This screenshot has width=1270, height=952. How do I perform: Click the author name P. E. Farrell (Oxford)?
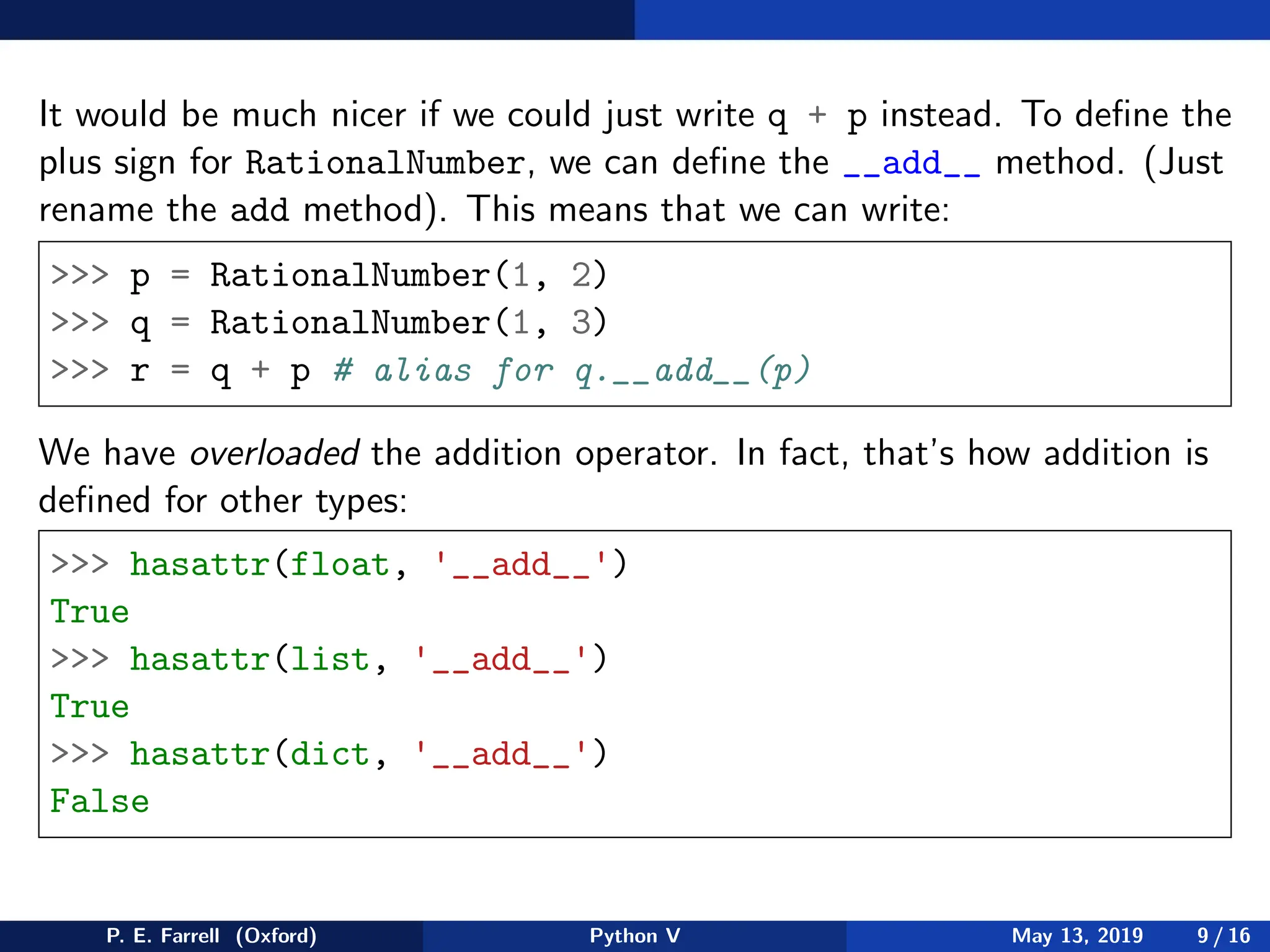211,935
